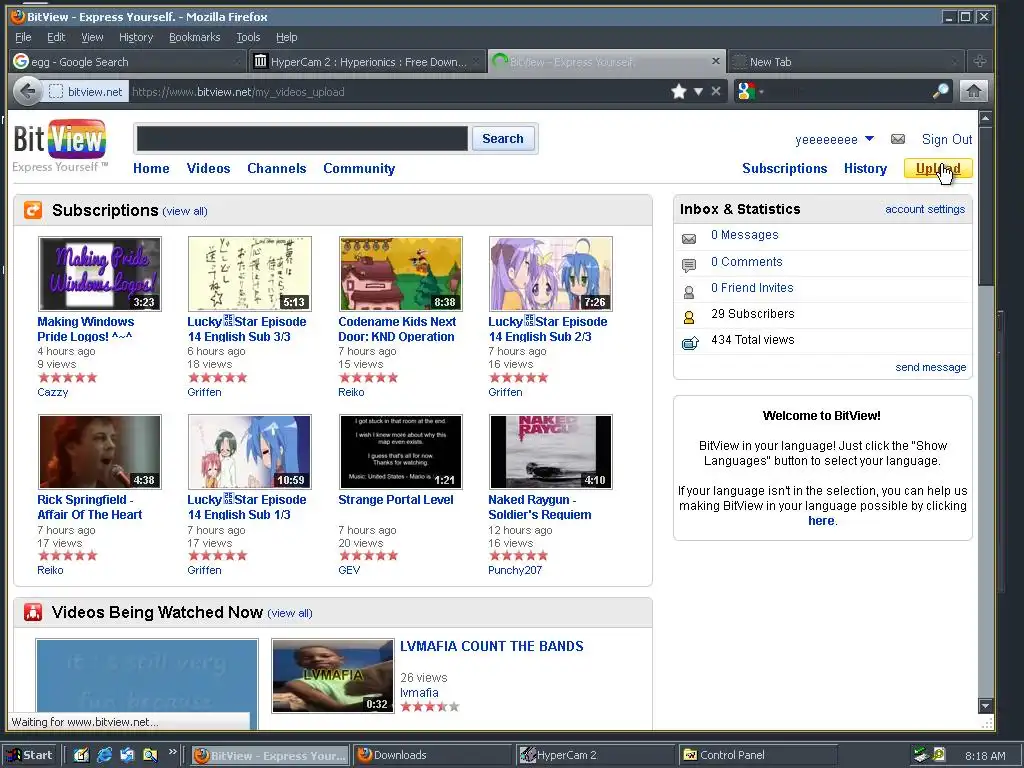Open Codename Kids Next Door video thumbnail

pos(401,274)
